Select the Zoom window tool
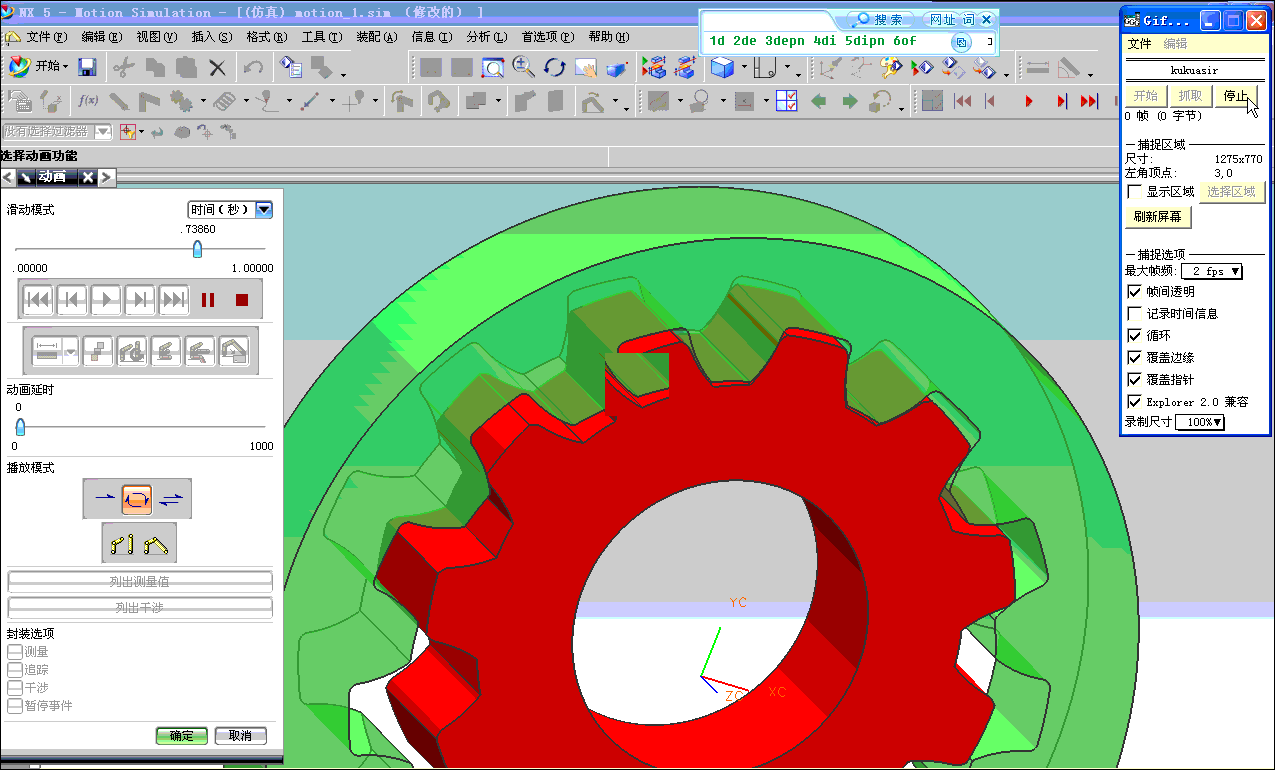This screenshot has height=770, width=1275. 493,67
